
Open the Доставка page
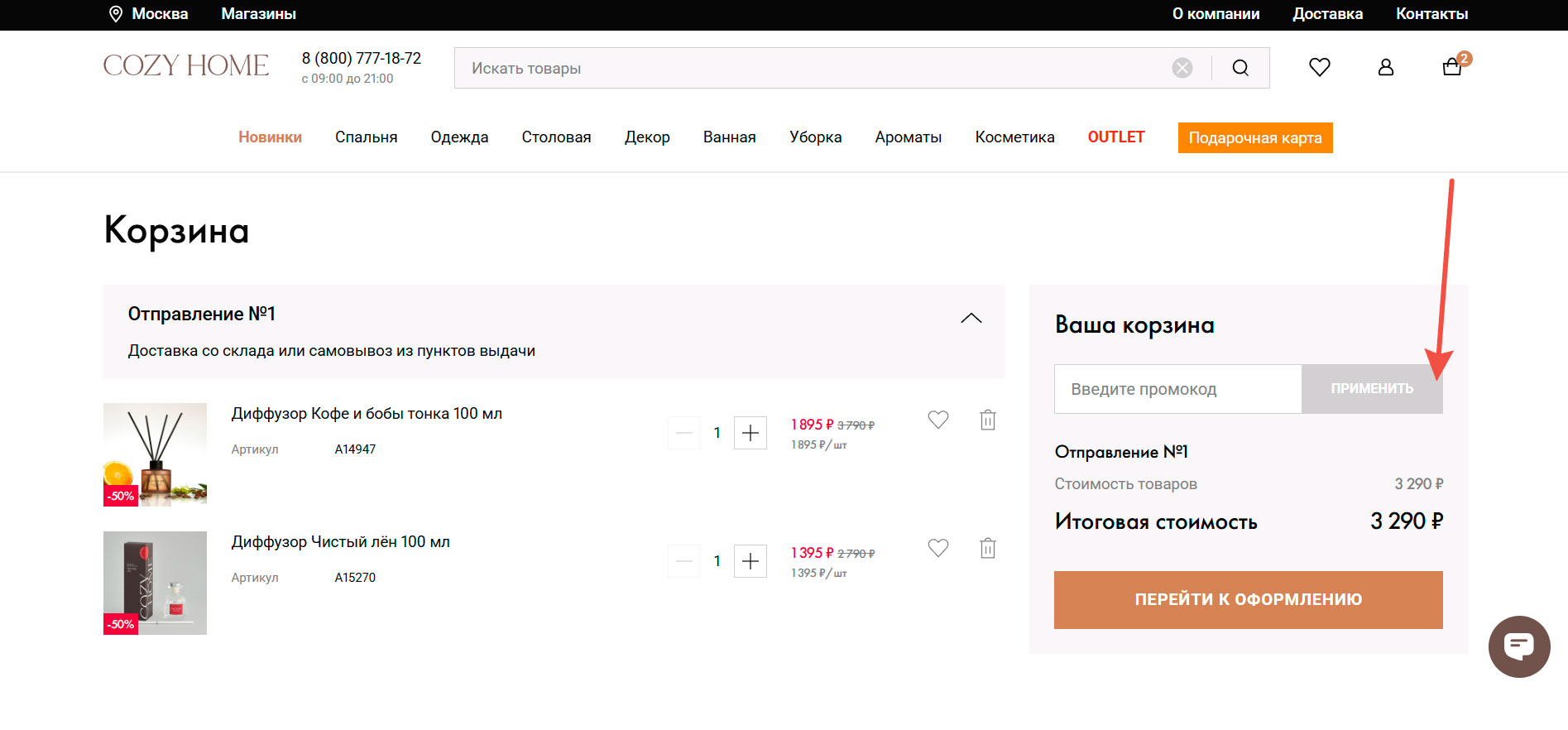click(1328, 14)
